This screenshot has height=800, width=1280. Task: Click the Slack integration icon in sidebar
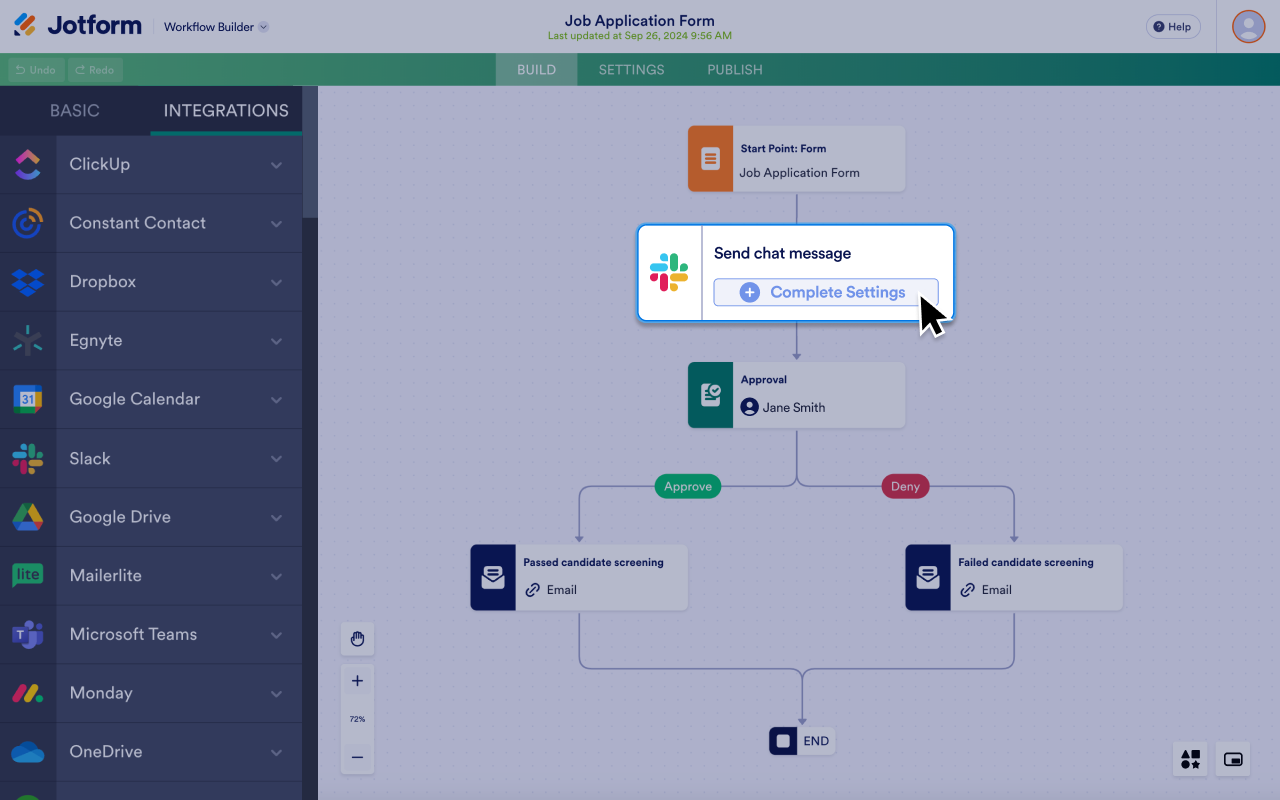28,458
